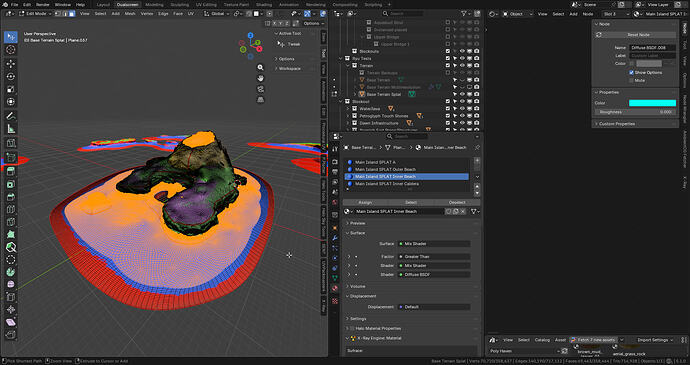Click the Reset Node button
Image resolution: width=690 pixels, height=365 pixels.
click(x=635, y=34)
